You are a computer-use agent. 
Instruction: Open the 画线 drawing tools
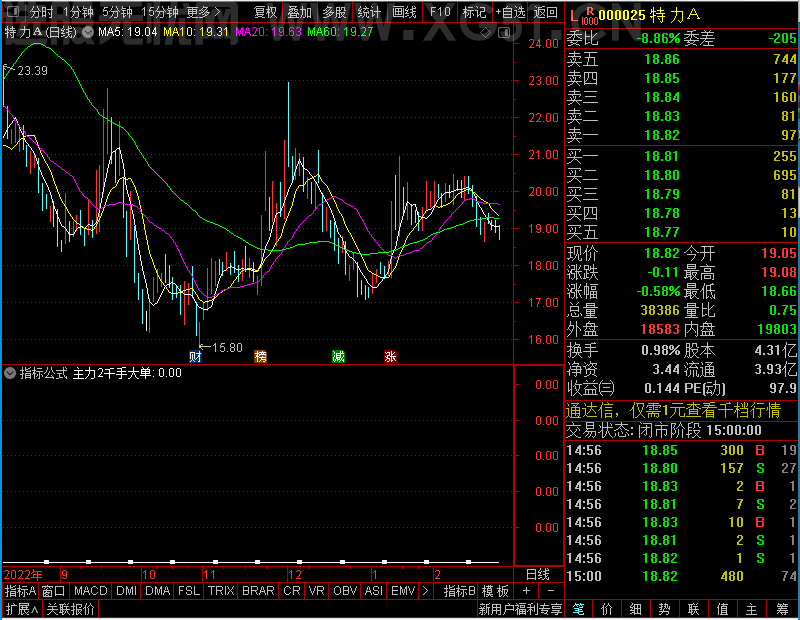[405, 12]
